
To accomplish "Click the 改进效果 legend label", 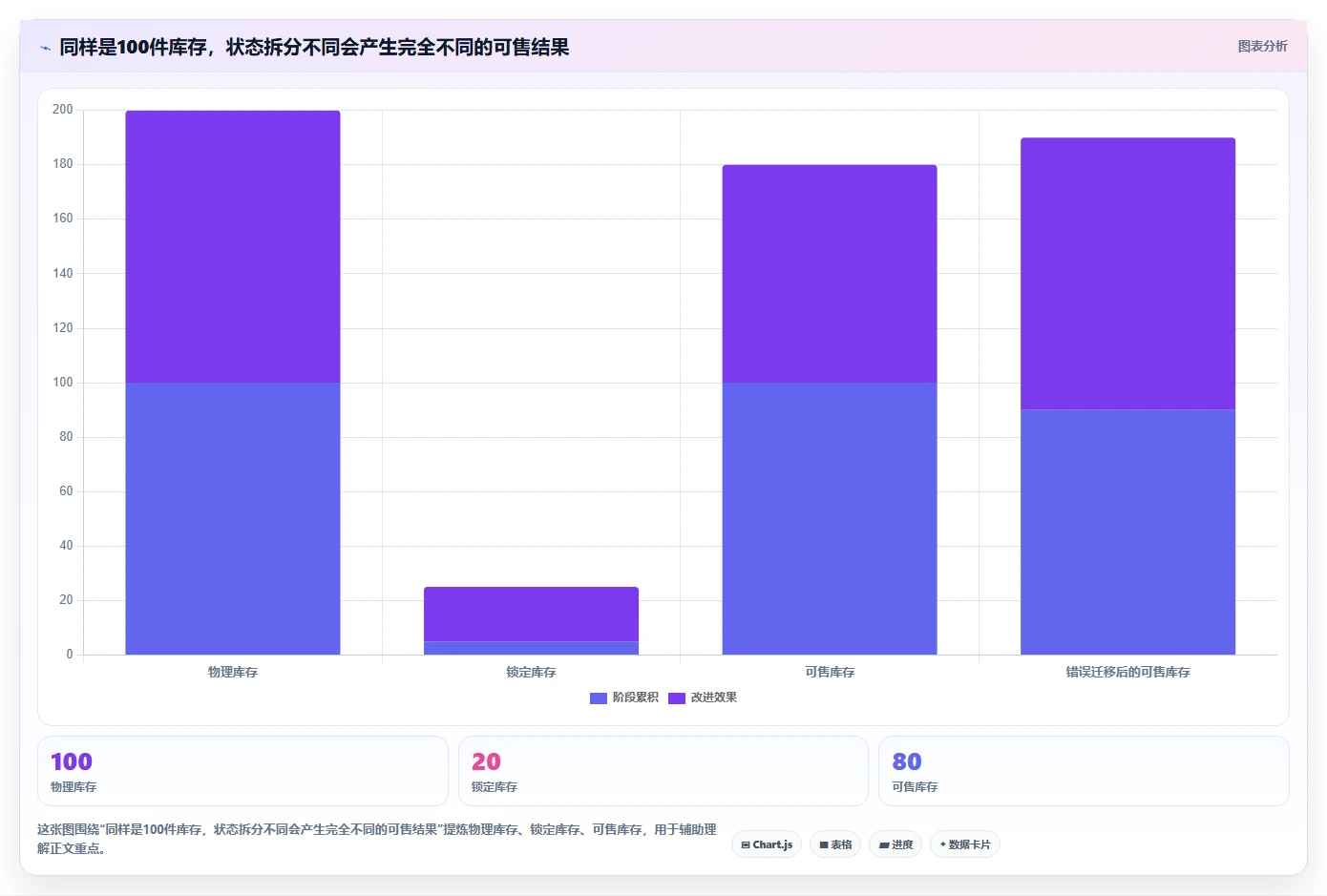I will tap(714, 698).
